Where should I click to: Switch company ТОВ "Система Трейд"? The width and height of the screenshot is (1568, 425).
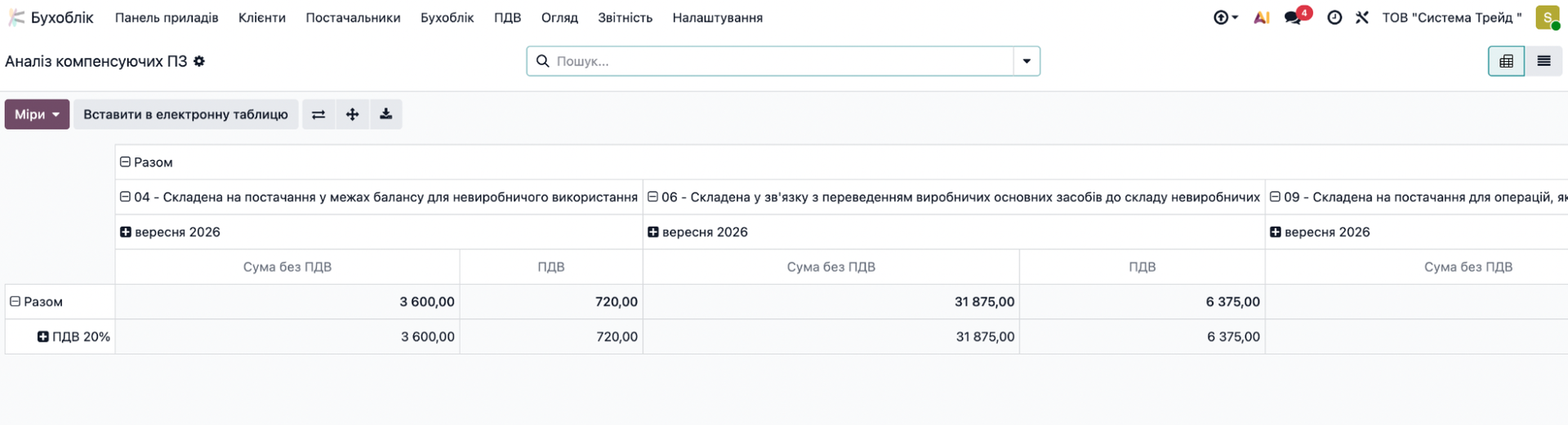1452,17
